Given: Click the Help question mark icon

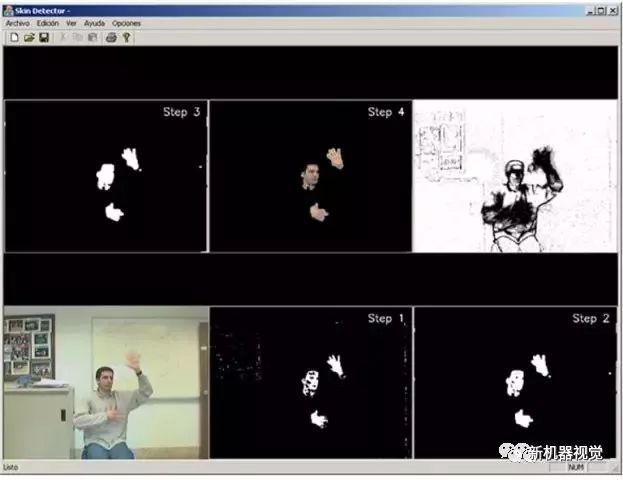Looking at the screenshot, I should coord(126,38).
